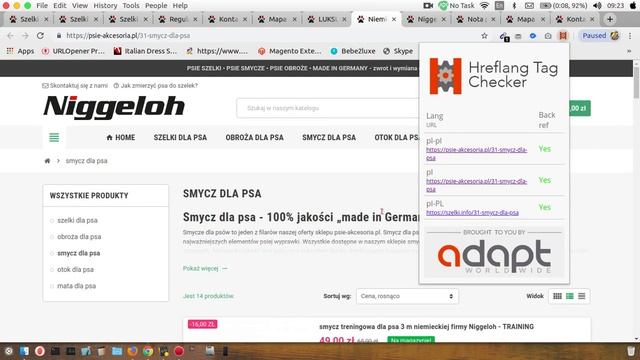Open the Apps bookmarks shortcut
Screen dimensions: 640x360
click(x=20, y=51)
